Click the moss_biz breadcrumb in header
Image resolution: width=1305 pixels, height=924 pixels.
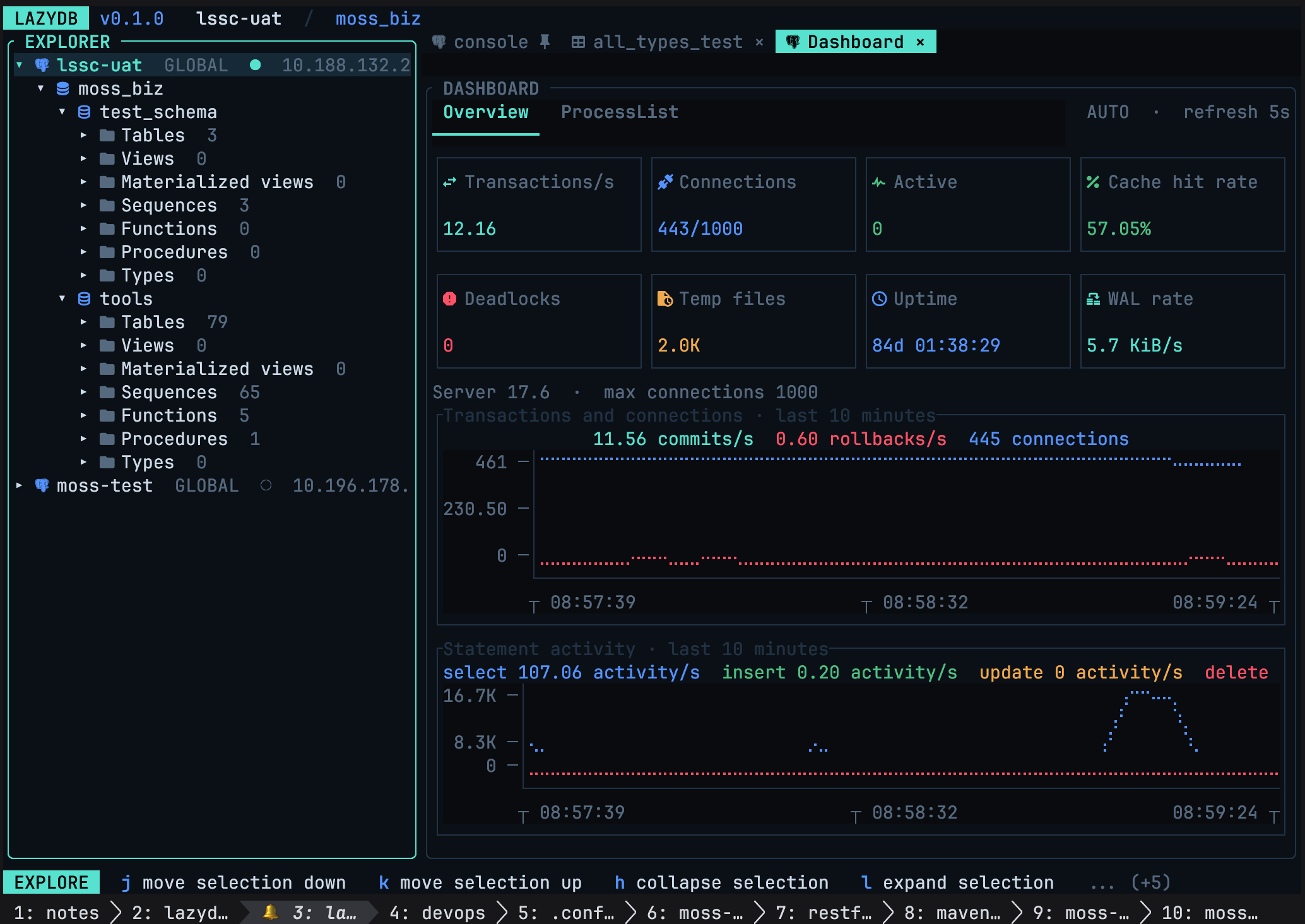pos(378,19)
